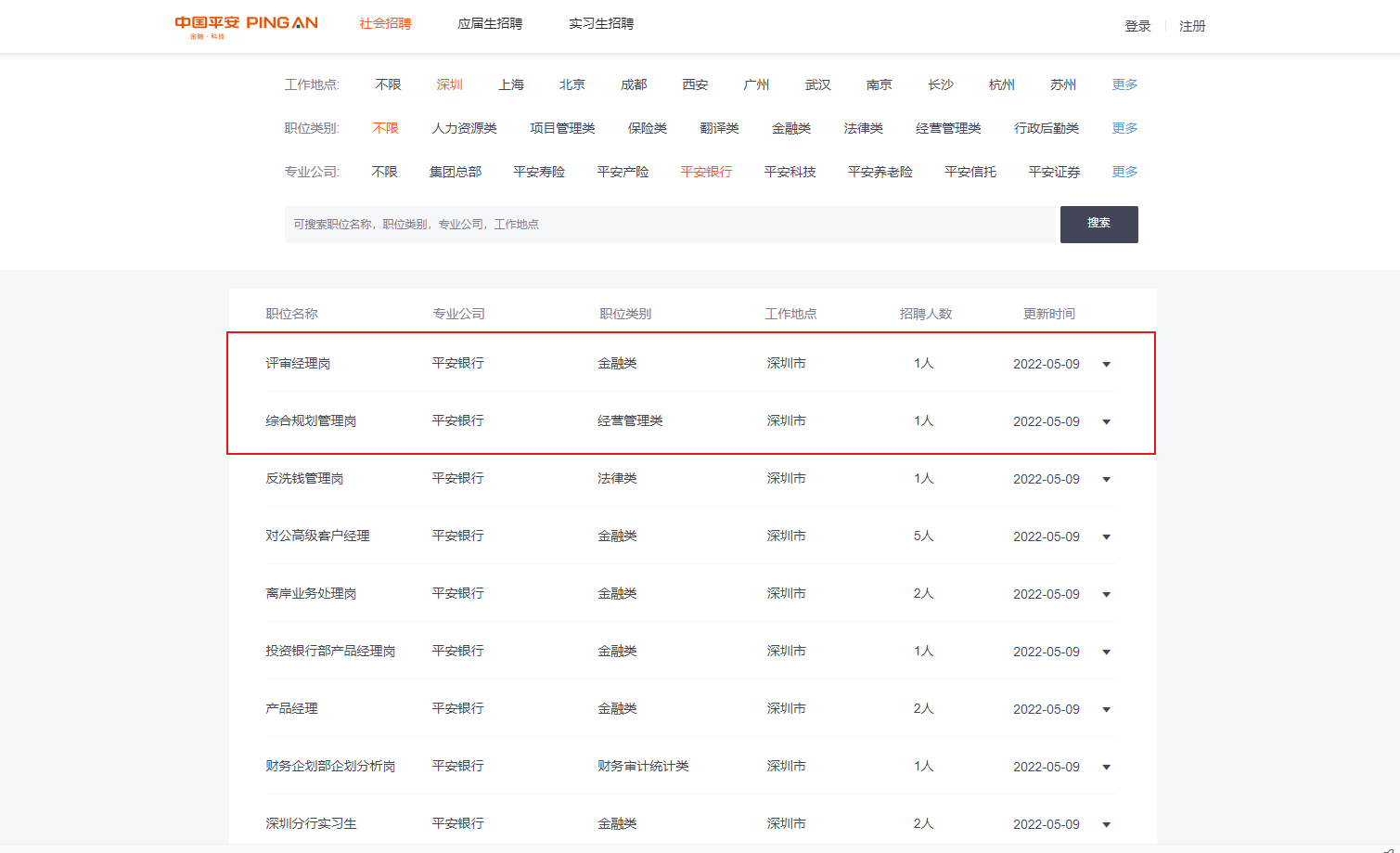Open the 实习生招聘 tab
This screenshot has width=1400, height=853.
601,24
